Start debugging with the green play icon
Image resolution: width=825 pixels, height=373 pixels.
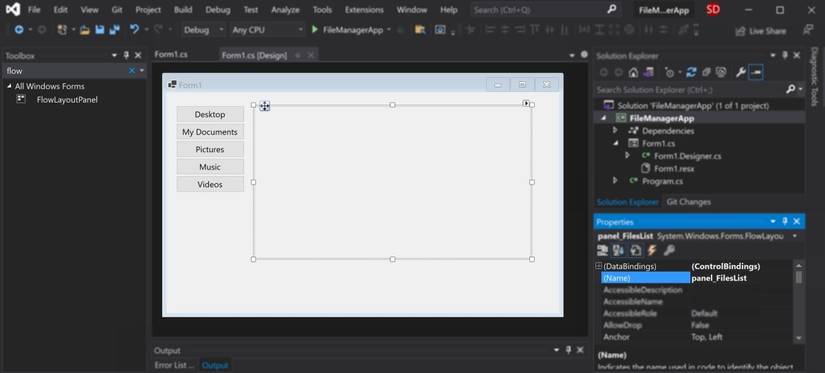(x=315, y=30)
